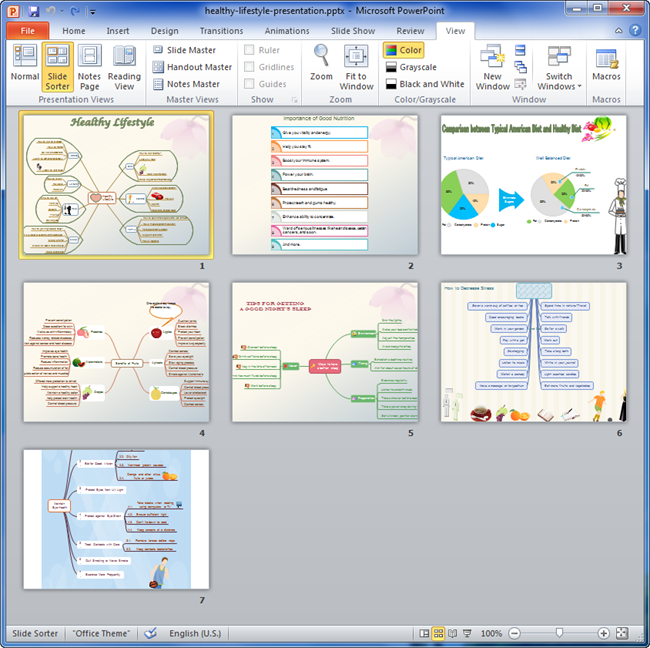Switch to Normal presentation view
Screen dimensions: 650x648
tap(24, 67)
